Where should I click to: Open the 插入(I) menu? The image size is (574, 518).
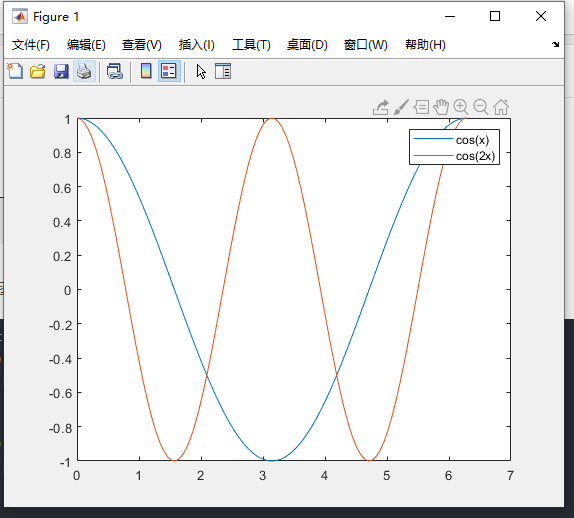197,45
